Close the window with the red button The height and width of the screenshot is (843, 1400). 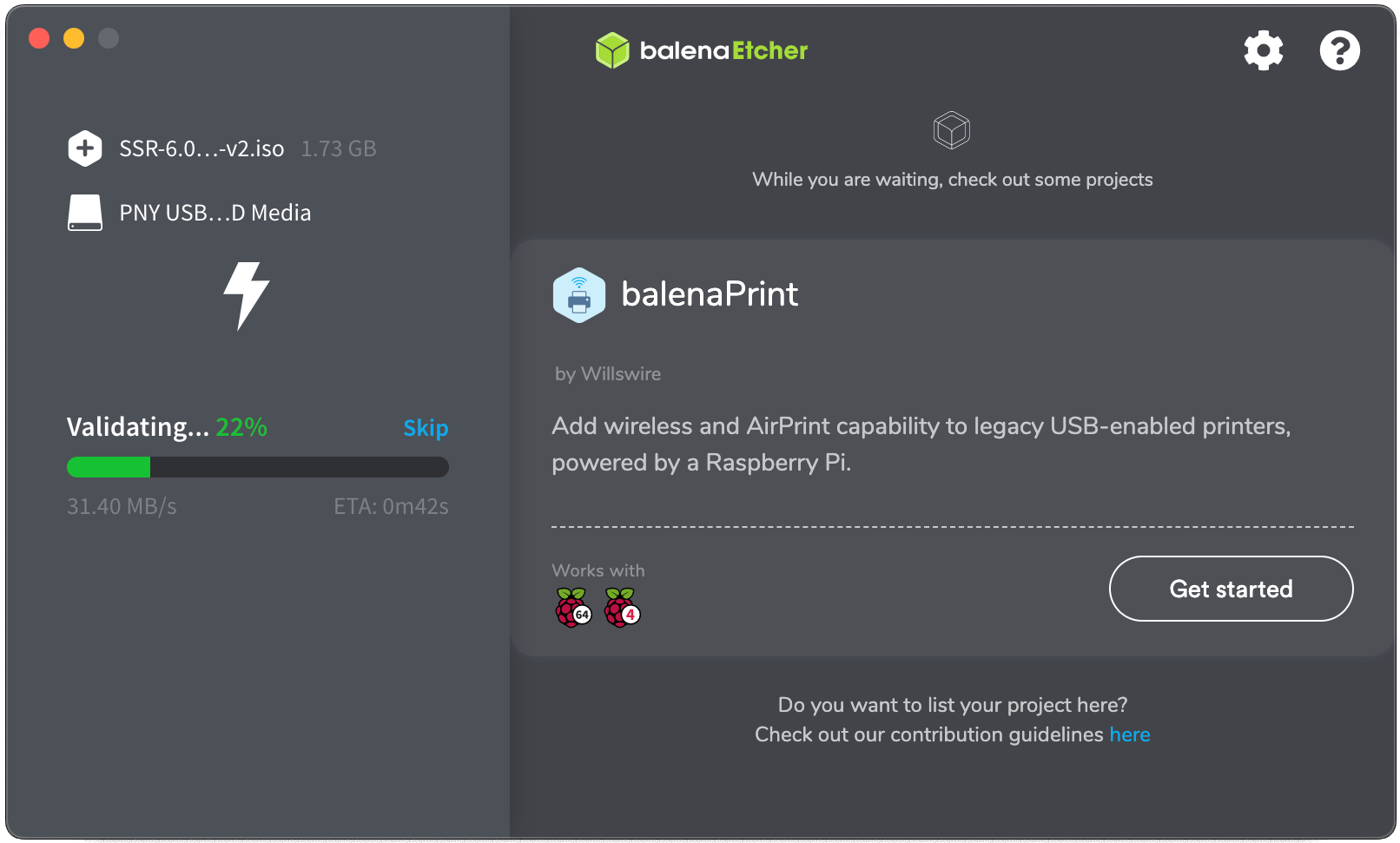coord(39,38)
